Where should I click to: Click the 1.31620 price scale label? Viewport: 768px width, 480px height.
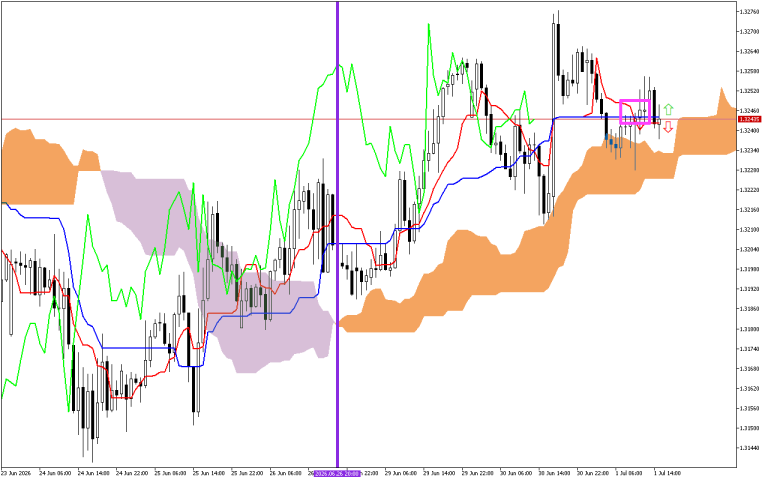(749, 389)
